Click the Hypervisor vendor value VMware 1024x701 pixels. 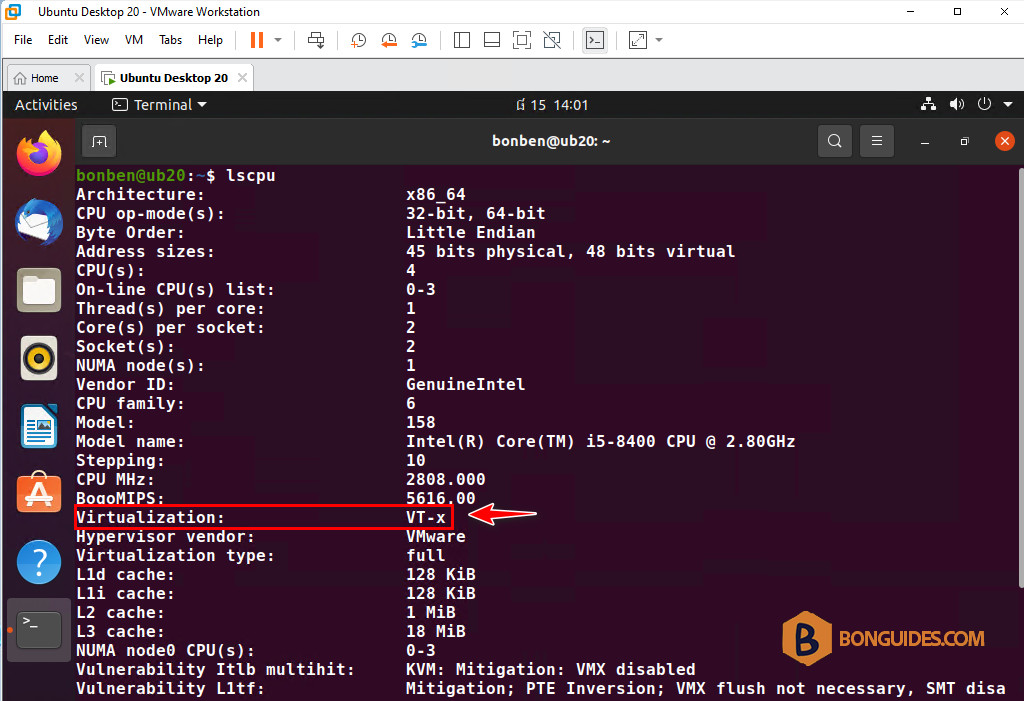pyautogui.click(x=436, y=536)
